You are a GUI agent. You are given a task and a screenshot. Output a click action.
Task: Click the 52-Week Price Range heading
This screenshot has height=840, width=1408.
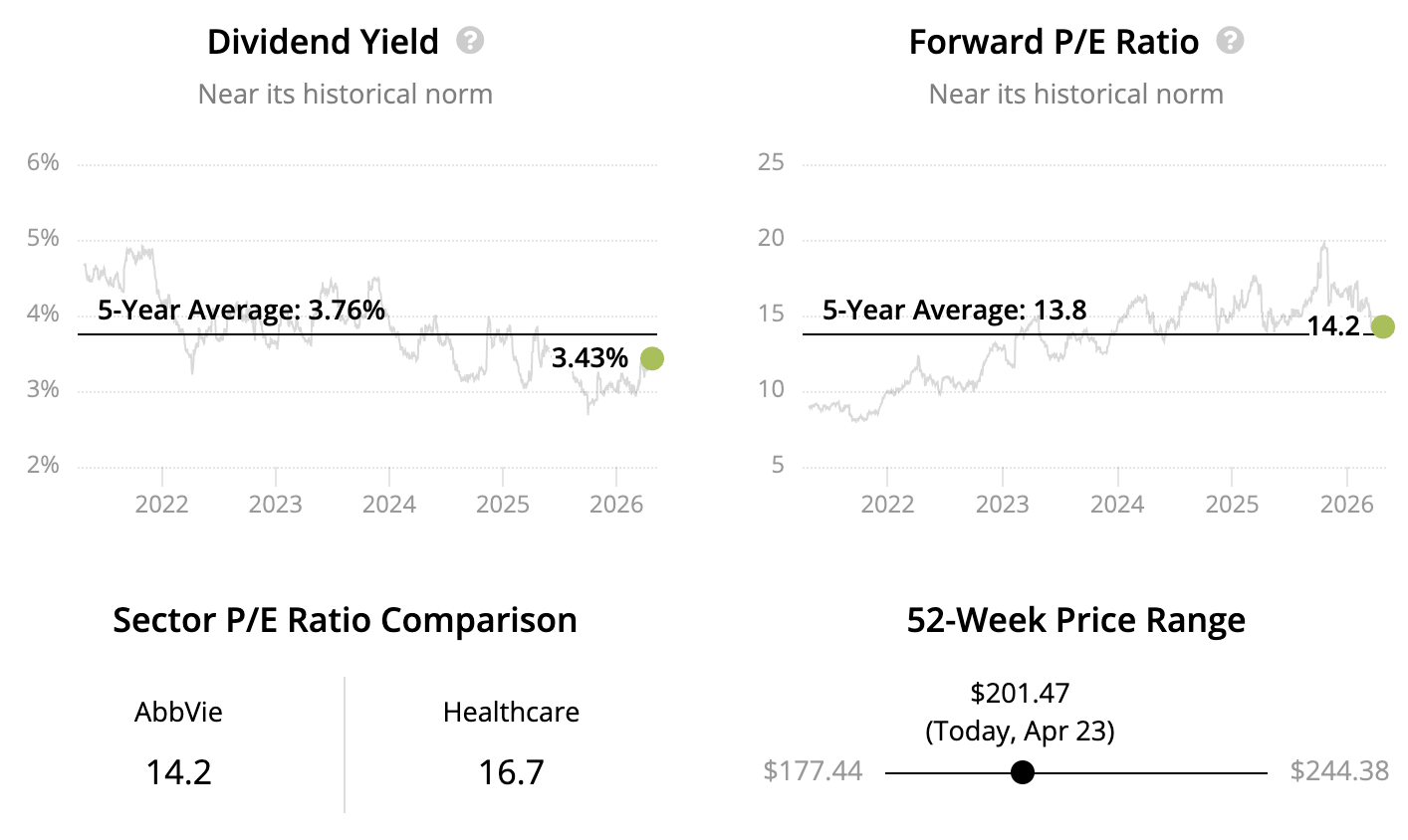1075,620
